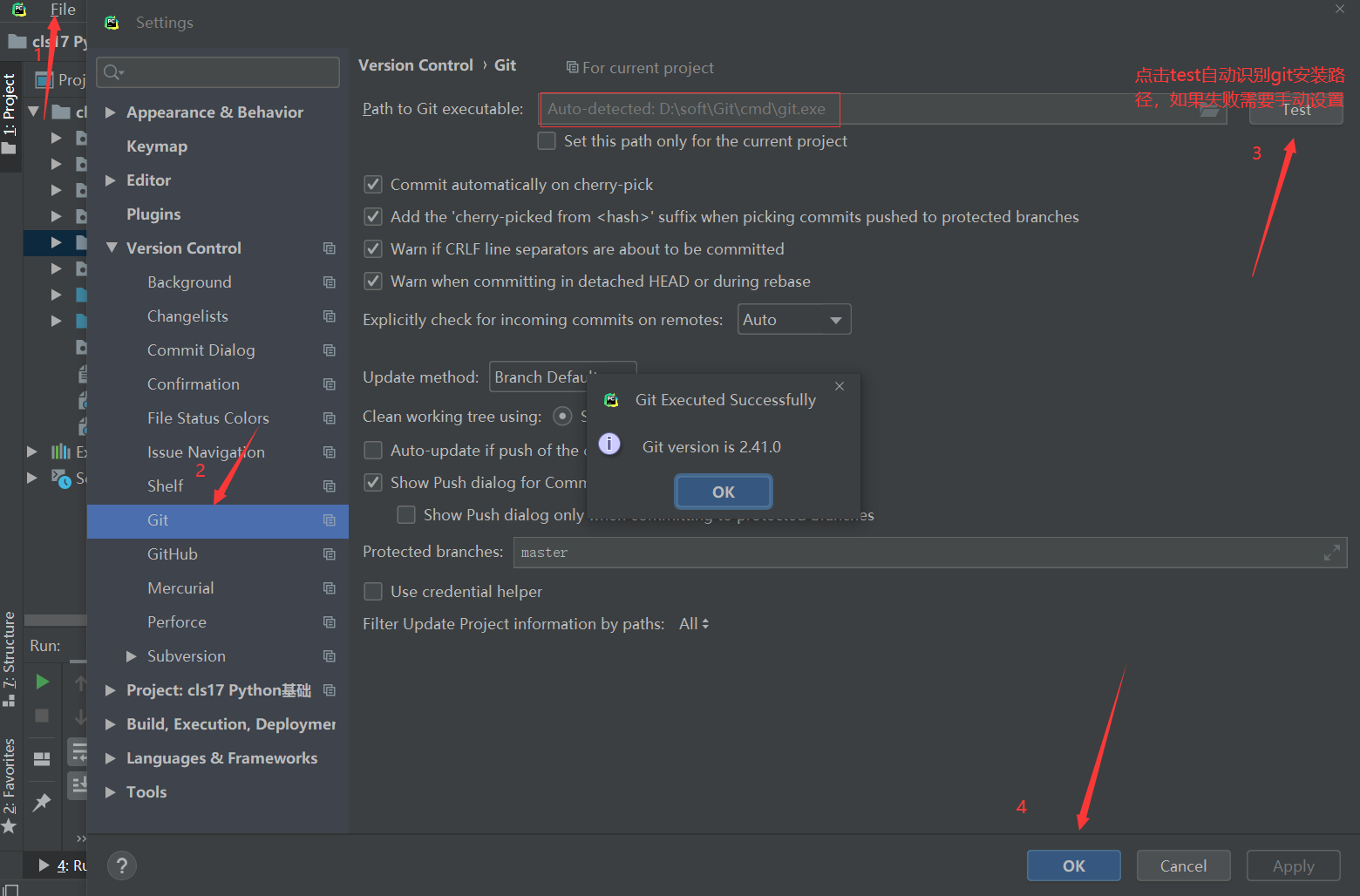Click project-level copy icon beside Version Control
Viewport: 1360px width, 896px height.
(x=329, y=248)
